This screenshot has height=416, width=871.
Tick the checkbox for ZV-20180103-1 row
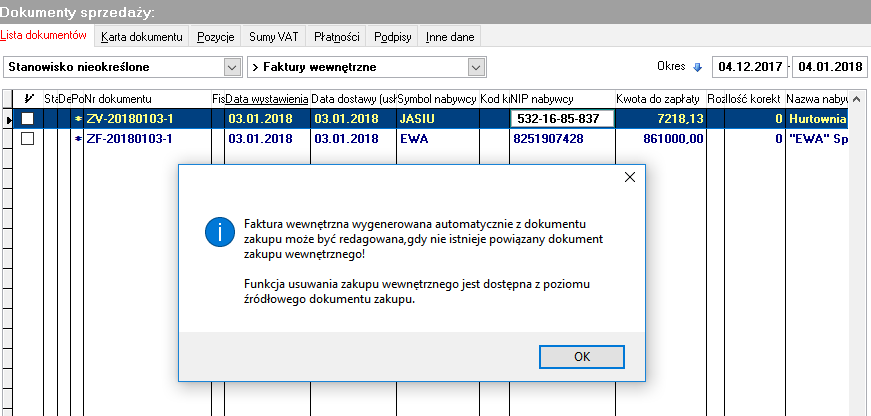27,118
